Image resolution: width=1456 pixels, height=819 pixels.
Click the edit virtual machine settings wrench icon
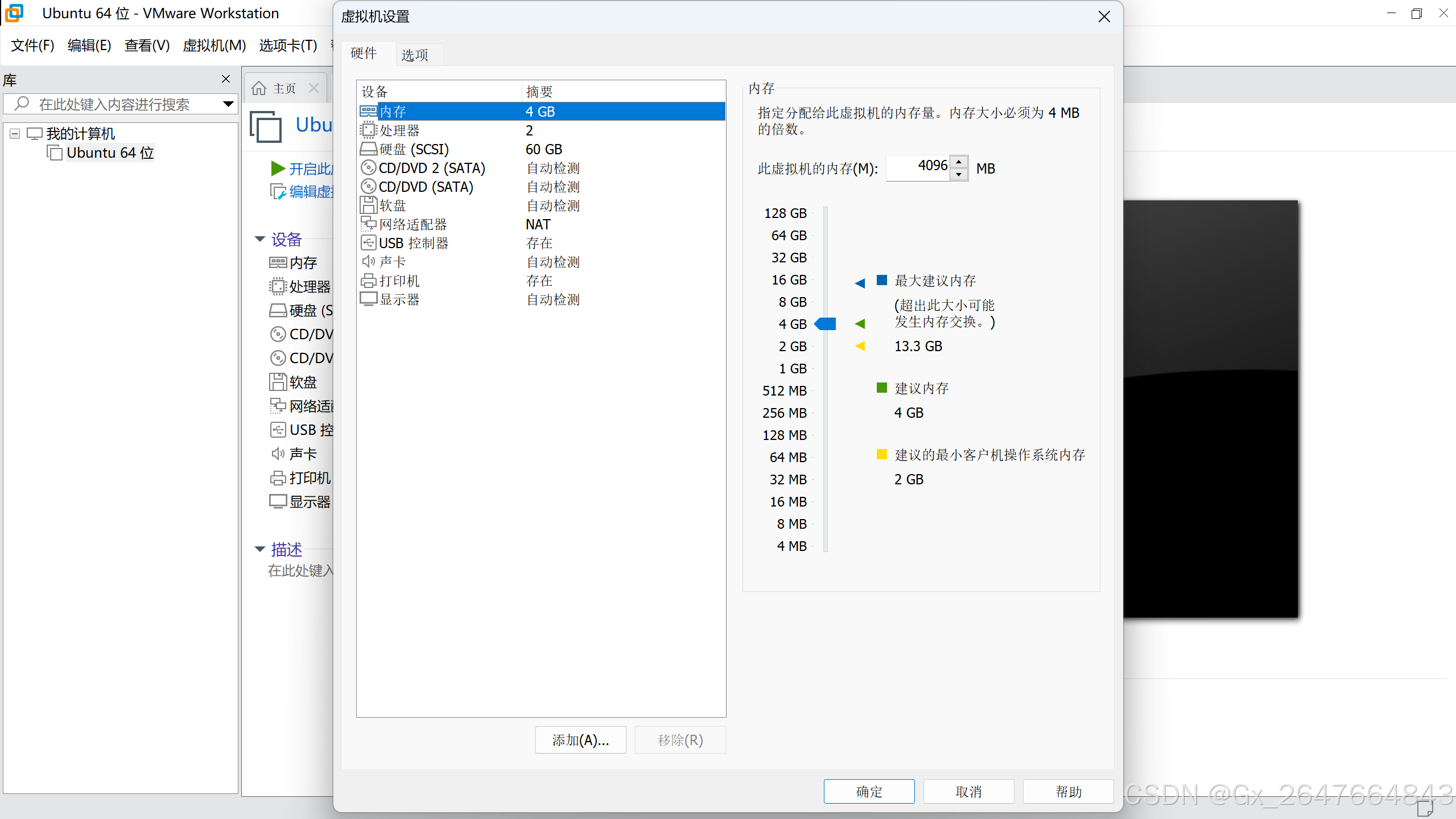click(278, 192)
